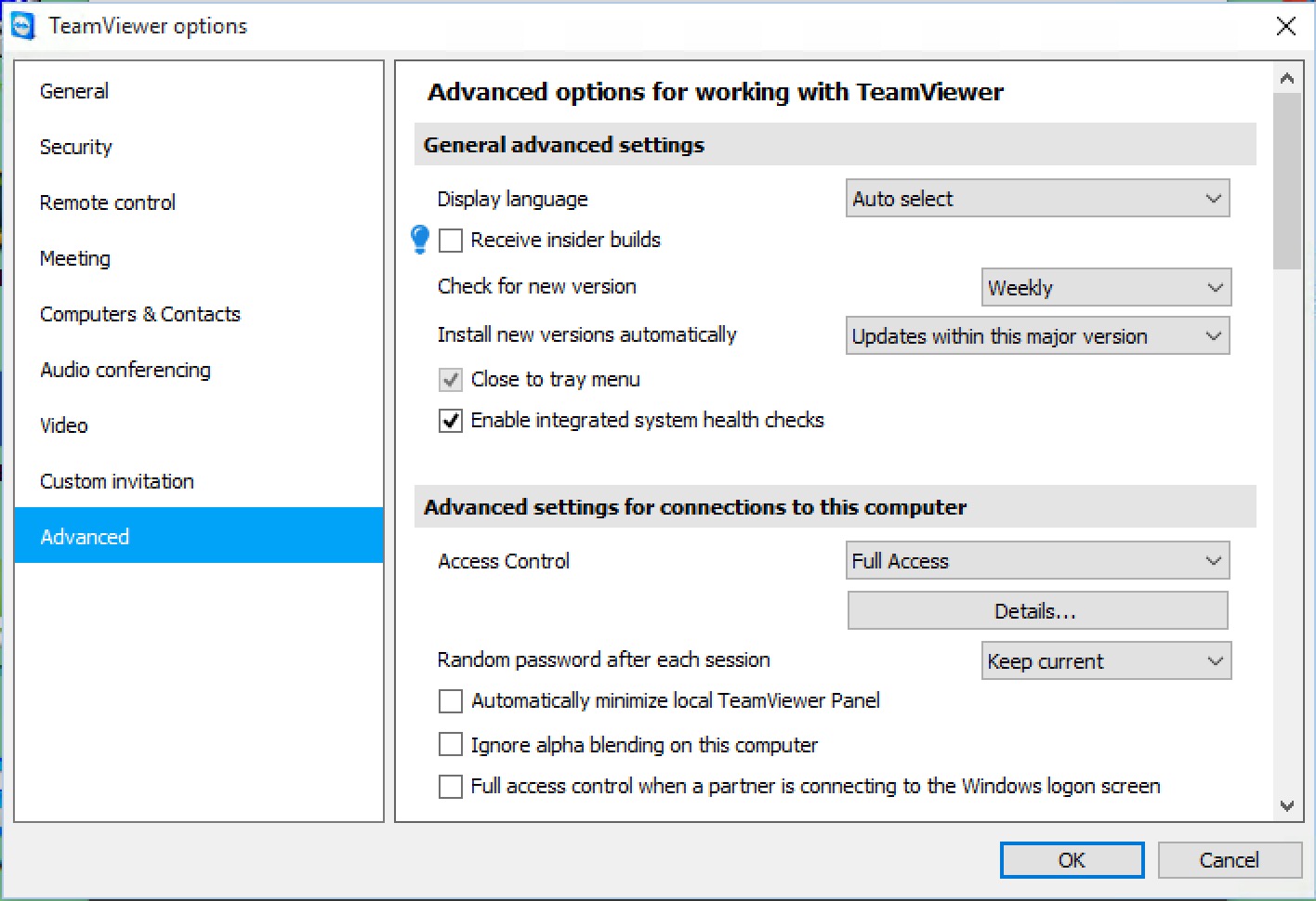The height and width of the screenshot is (901, 1316).
Task: Enable Ignore alpha blending on this computer
Action: tap(451, 744)
